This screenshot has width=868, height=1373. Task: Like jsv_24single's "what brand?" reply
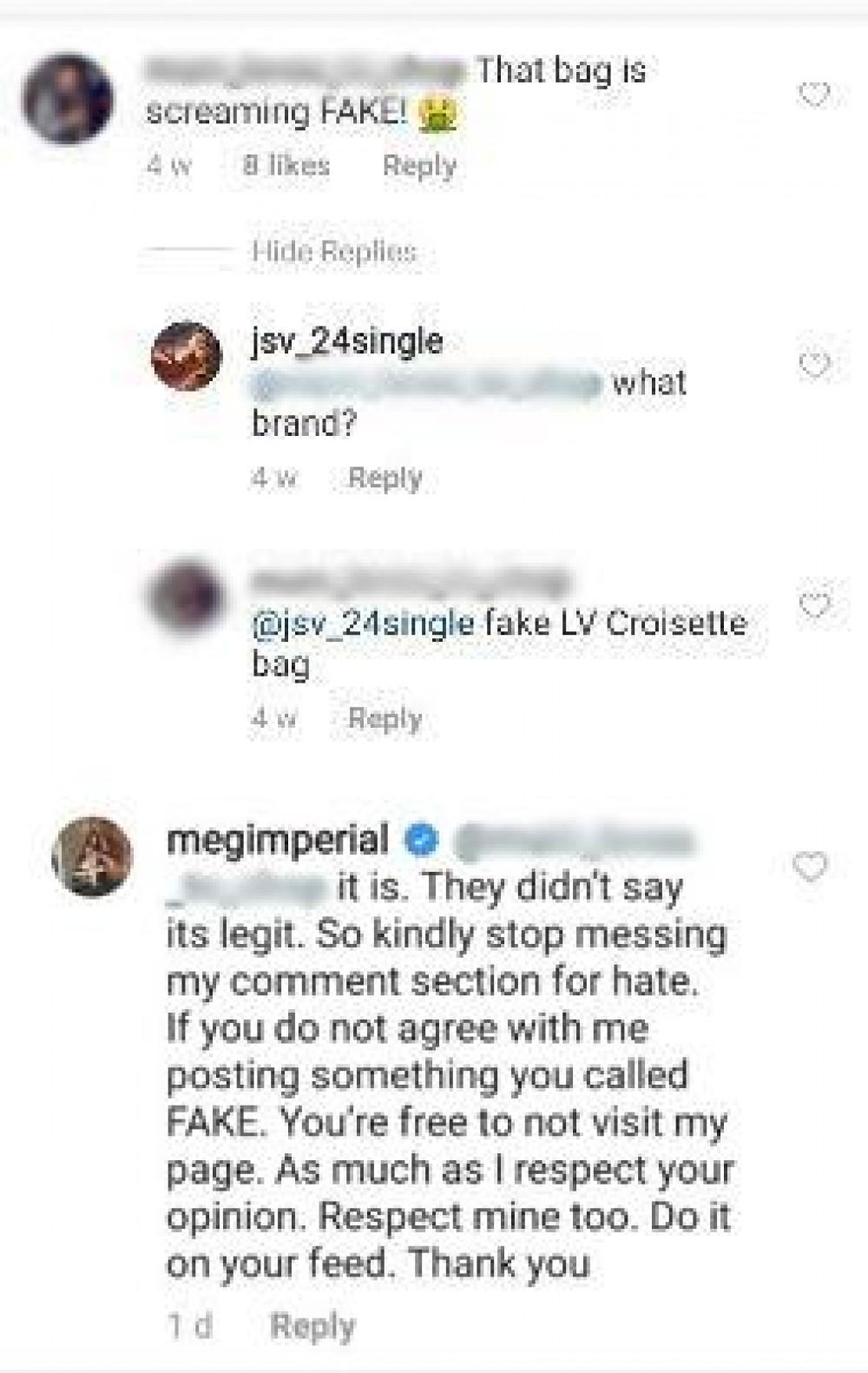click(813, 366)
